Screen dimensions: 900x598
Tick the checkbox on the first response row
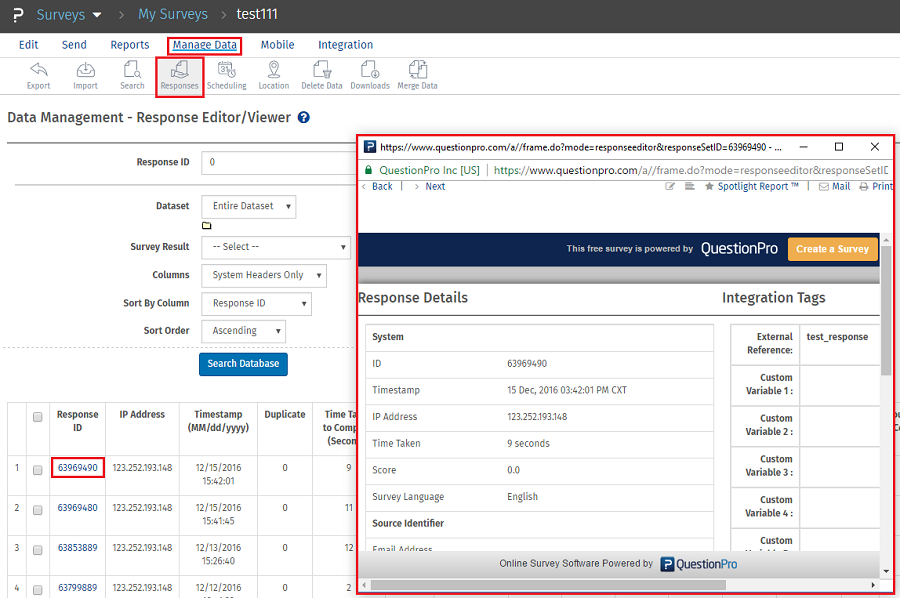pyautogui.click(x=37, y=466)
